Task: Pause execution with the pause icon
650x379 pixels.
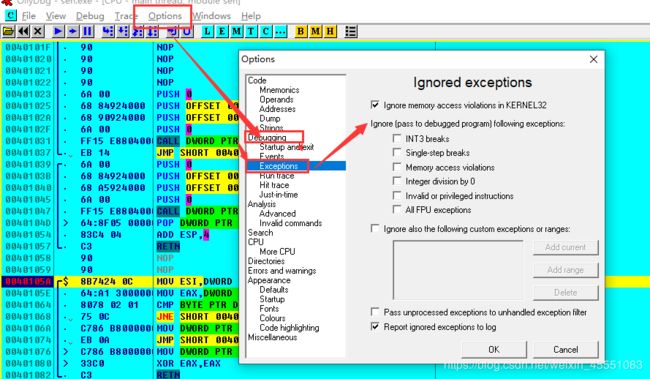Action: coord(87,32)
